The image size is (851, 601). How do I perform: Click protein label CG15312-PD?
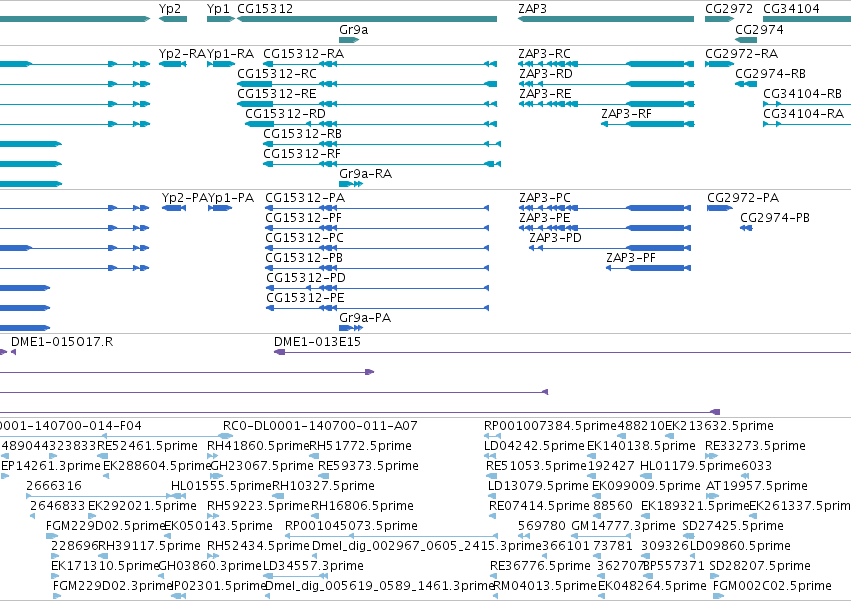[306, 278]
